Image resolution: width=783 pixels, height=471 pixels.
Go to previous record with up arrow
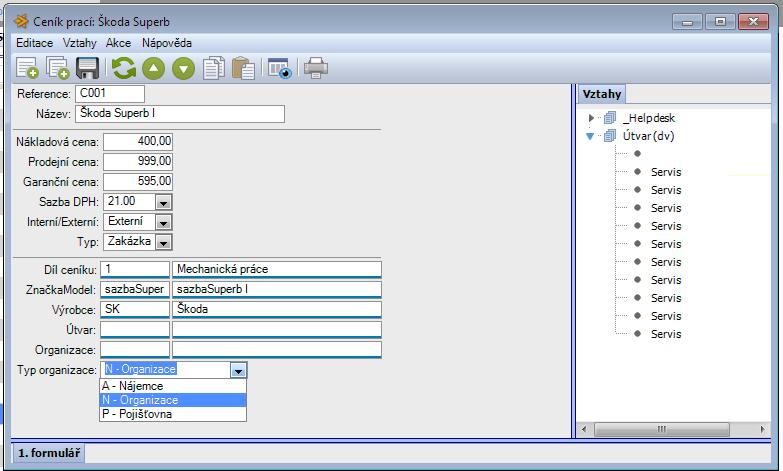[x=153, y=68]
